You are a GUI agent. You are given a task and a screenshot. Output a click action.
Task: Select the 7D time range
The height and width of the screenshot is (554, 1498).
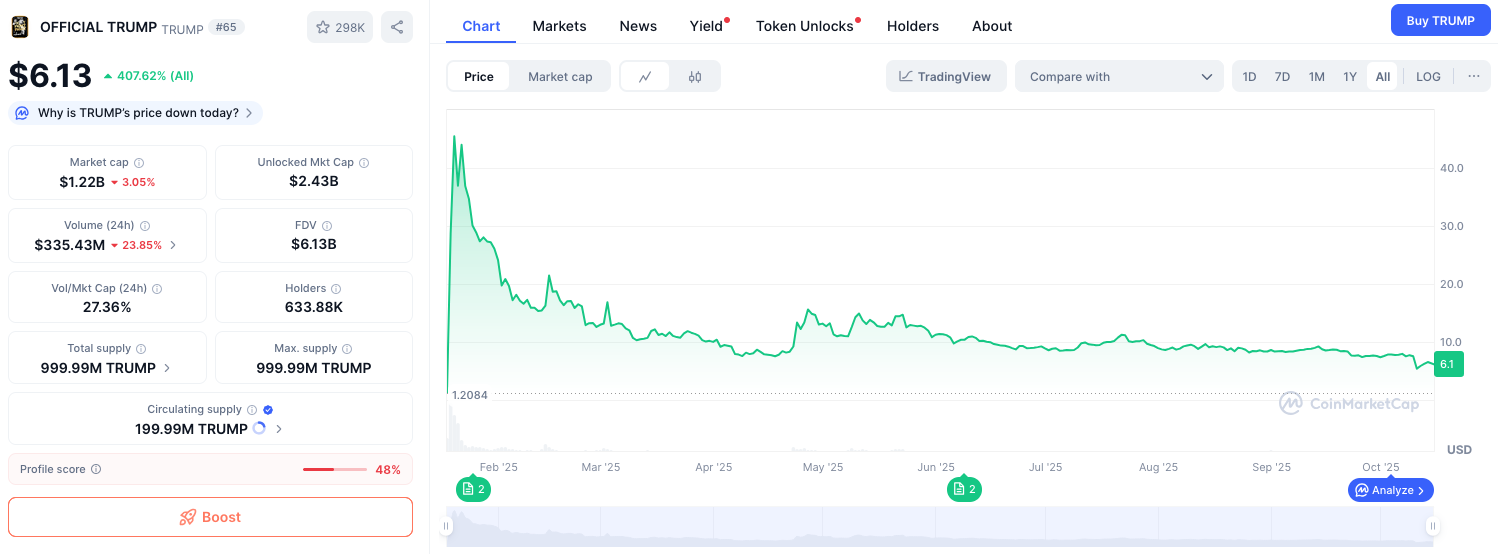tap(1282, 76)
